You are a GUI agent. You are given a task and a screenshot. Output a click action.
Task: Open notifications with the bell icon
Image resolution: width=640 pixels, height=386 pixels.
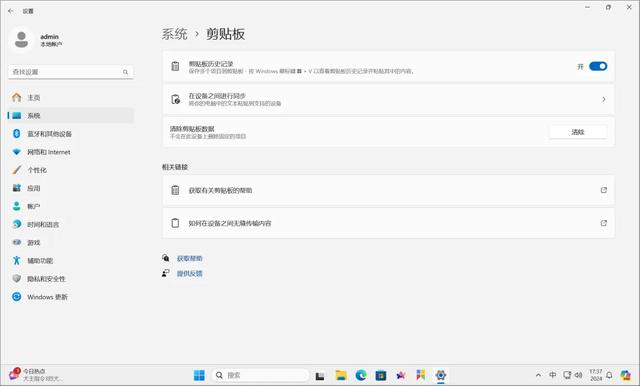coord(609,375)
